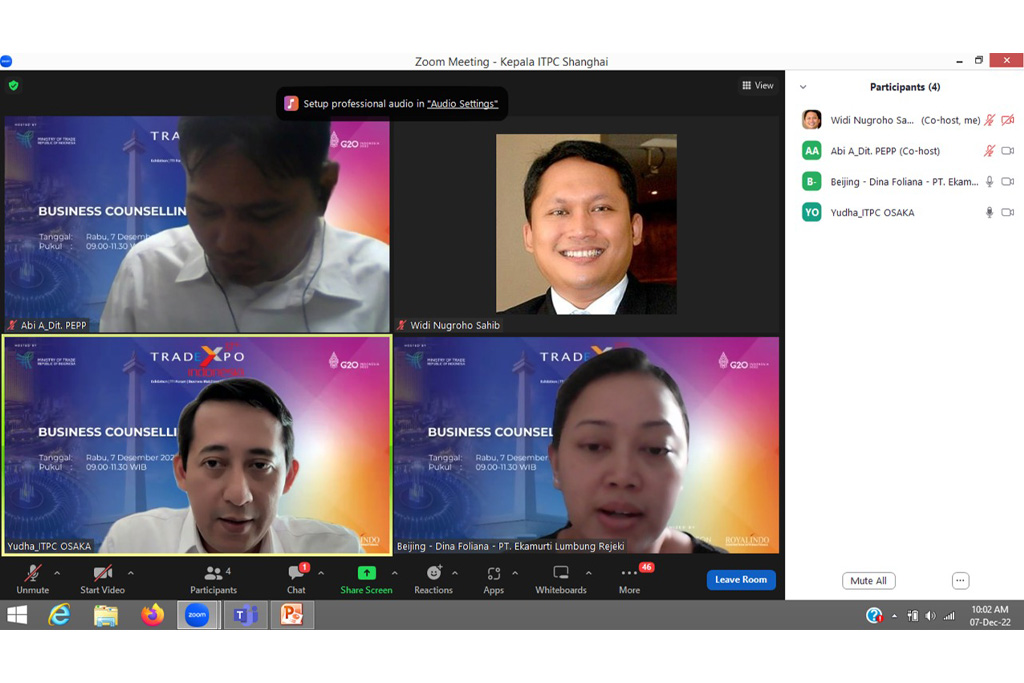Viewport: 1024px width, 683px height.
Task: Open the Chat panel
Action: [x=296, y=578]
